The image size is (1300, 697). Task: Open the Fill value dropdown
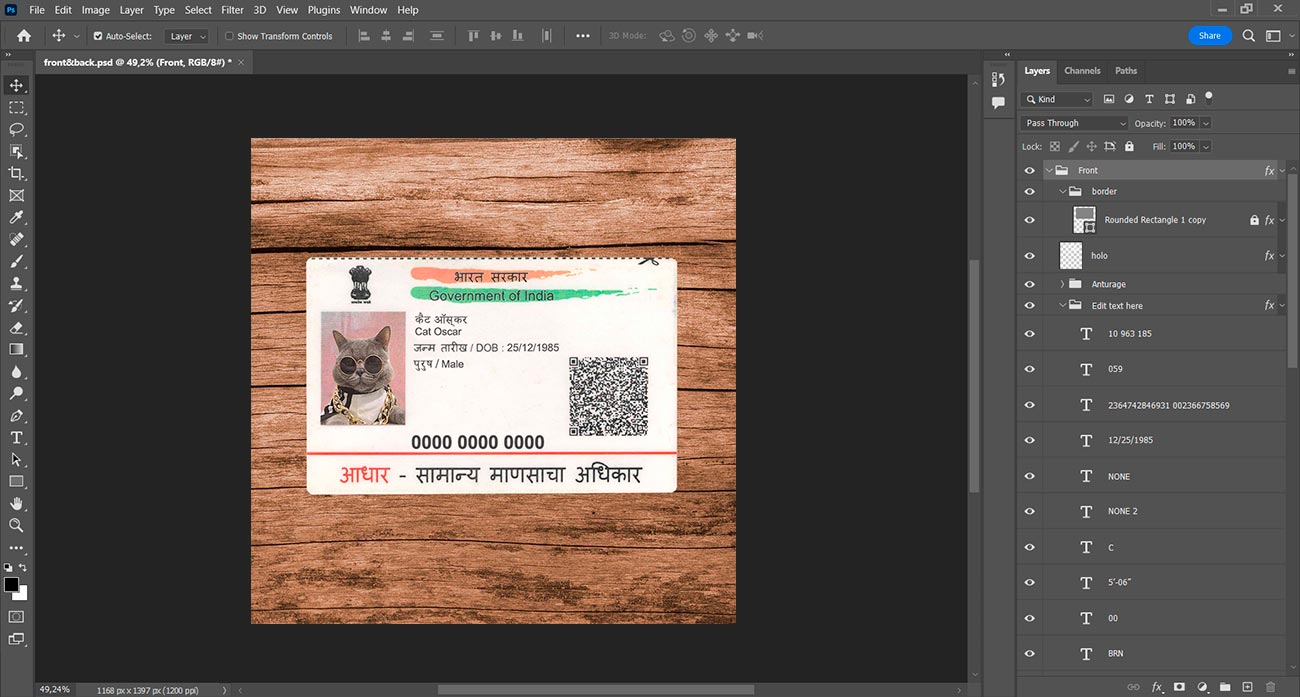pyautogui.click(x=1205, y=146)
